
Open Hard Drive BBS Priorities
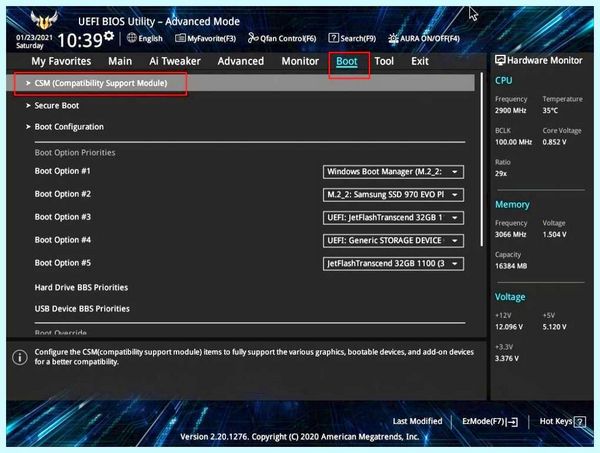pos(81,287)
